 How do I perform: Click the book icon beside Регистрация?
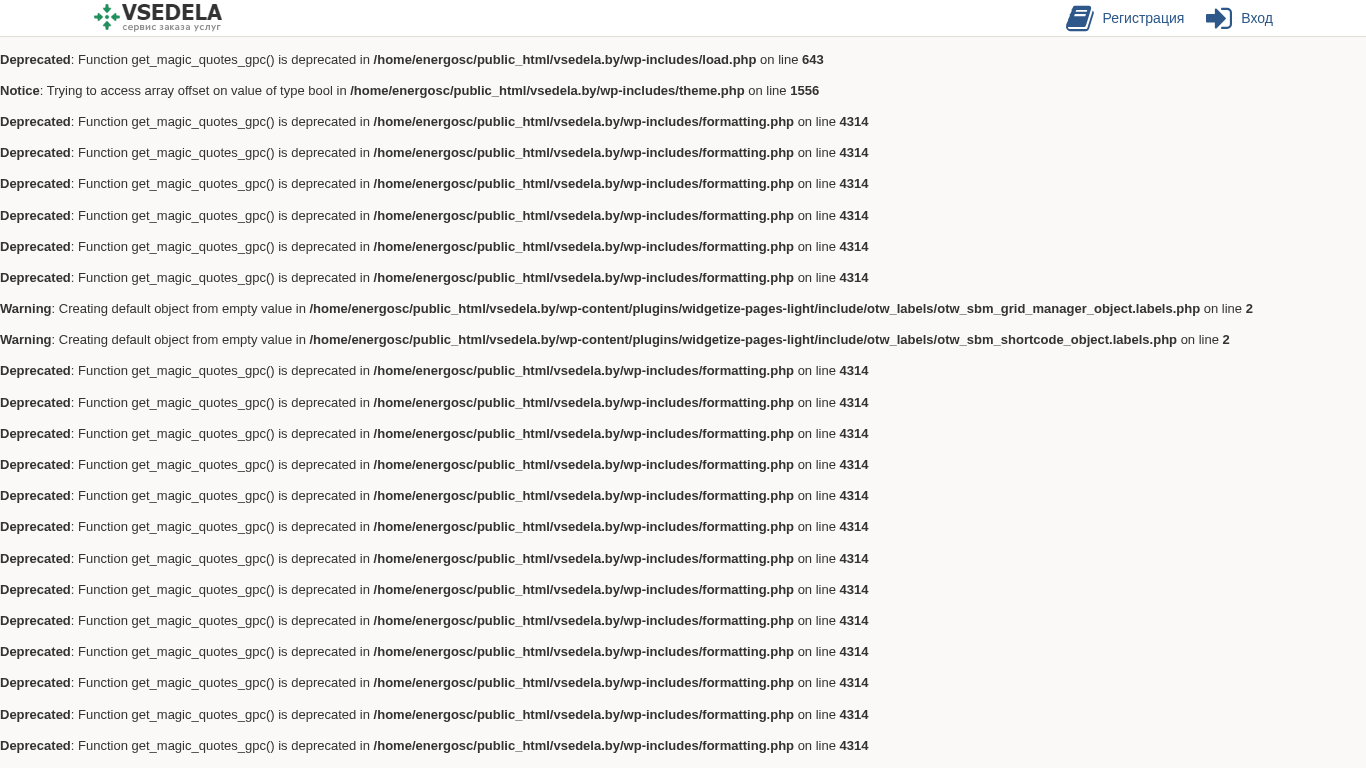coord(1079,18)
